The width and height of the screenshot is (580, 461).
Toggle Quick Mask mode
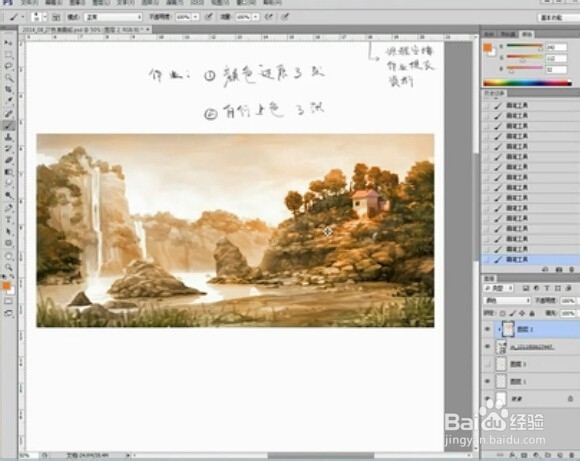(8, 302)
